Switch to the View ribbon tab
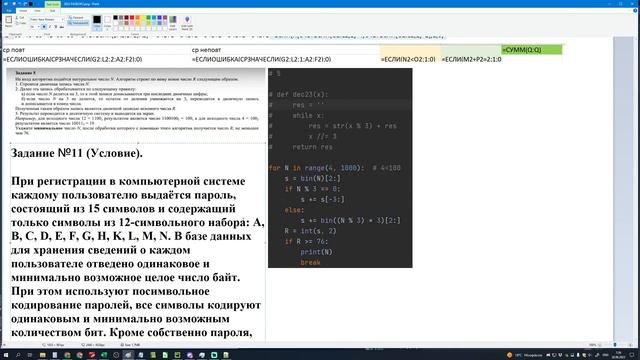The width and height of the screenshot is (640, 360). (37, 11)
